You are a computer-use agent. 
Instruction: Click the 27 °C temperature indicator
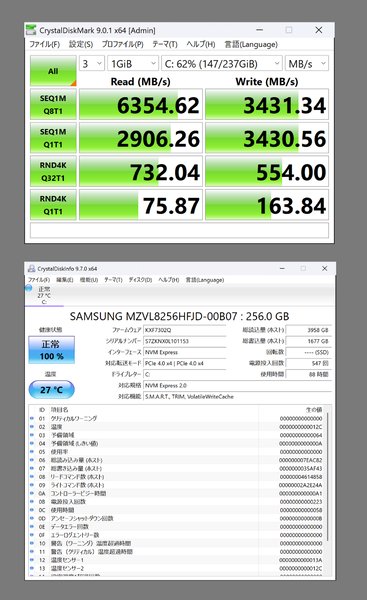click(x=52, y=390)
